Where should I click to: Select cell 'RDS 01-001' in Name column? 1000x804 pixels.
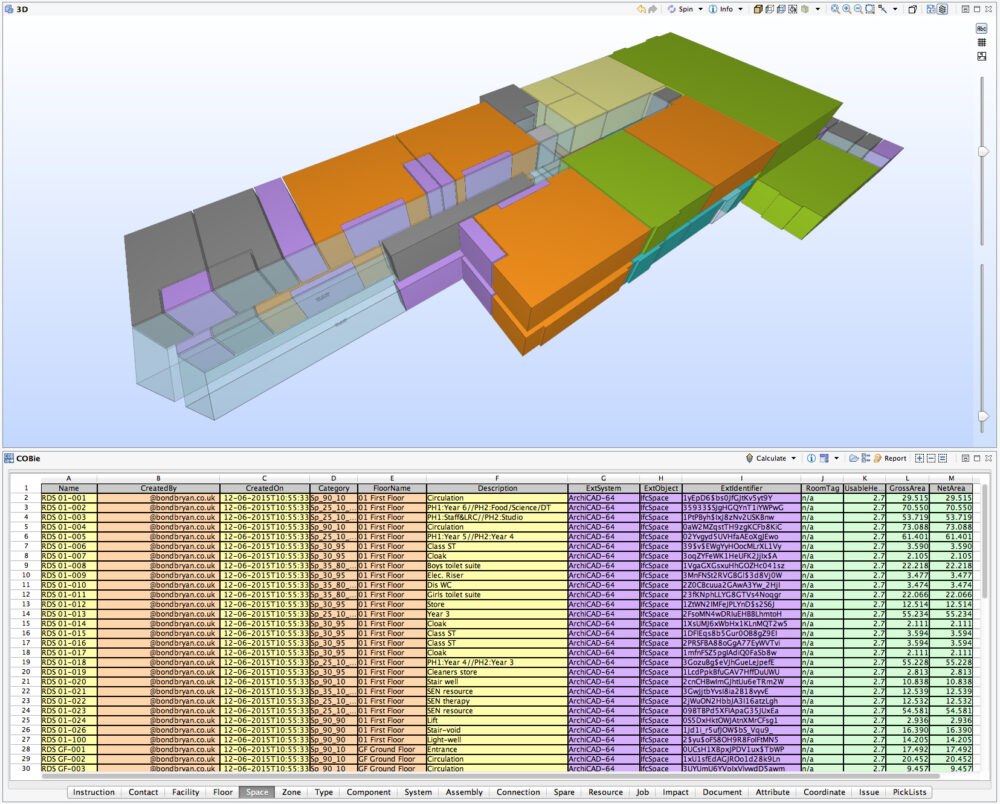pos(69,498)
